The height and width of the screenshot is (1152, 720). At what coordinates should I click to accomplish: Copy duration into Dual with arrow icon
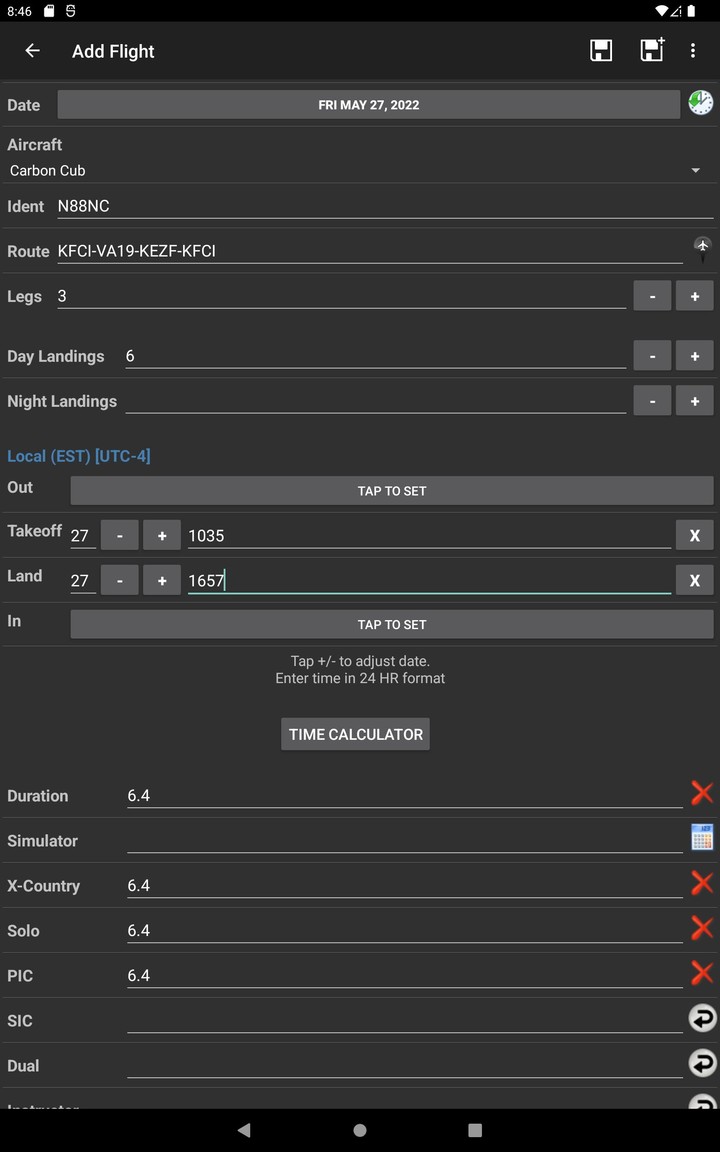click(x=702, y=1063)
